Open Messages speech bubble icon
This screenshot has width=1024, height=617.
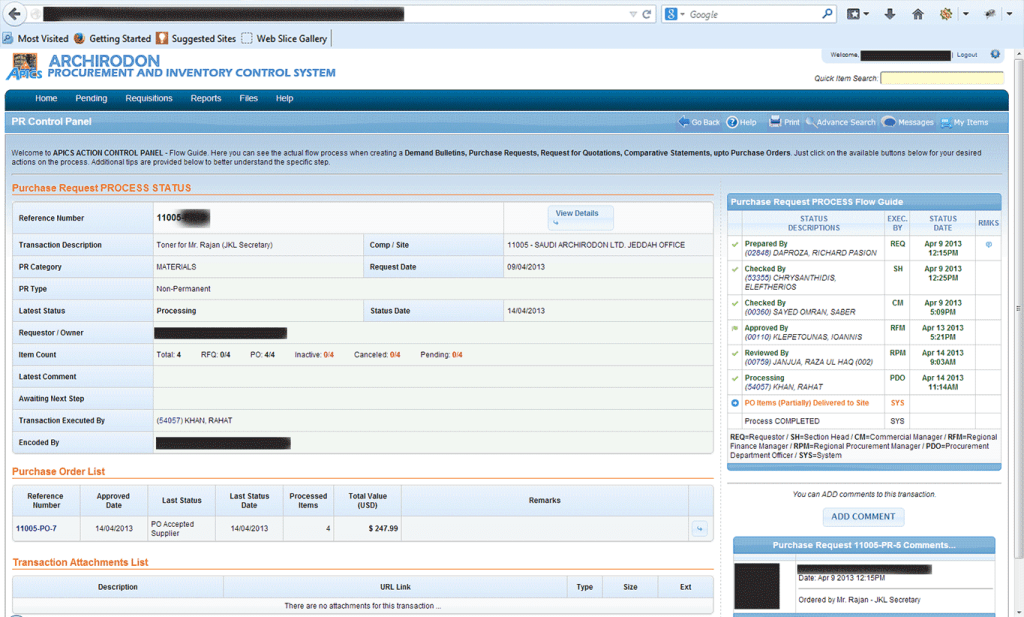click(x=889, y=122)
